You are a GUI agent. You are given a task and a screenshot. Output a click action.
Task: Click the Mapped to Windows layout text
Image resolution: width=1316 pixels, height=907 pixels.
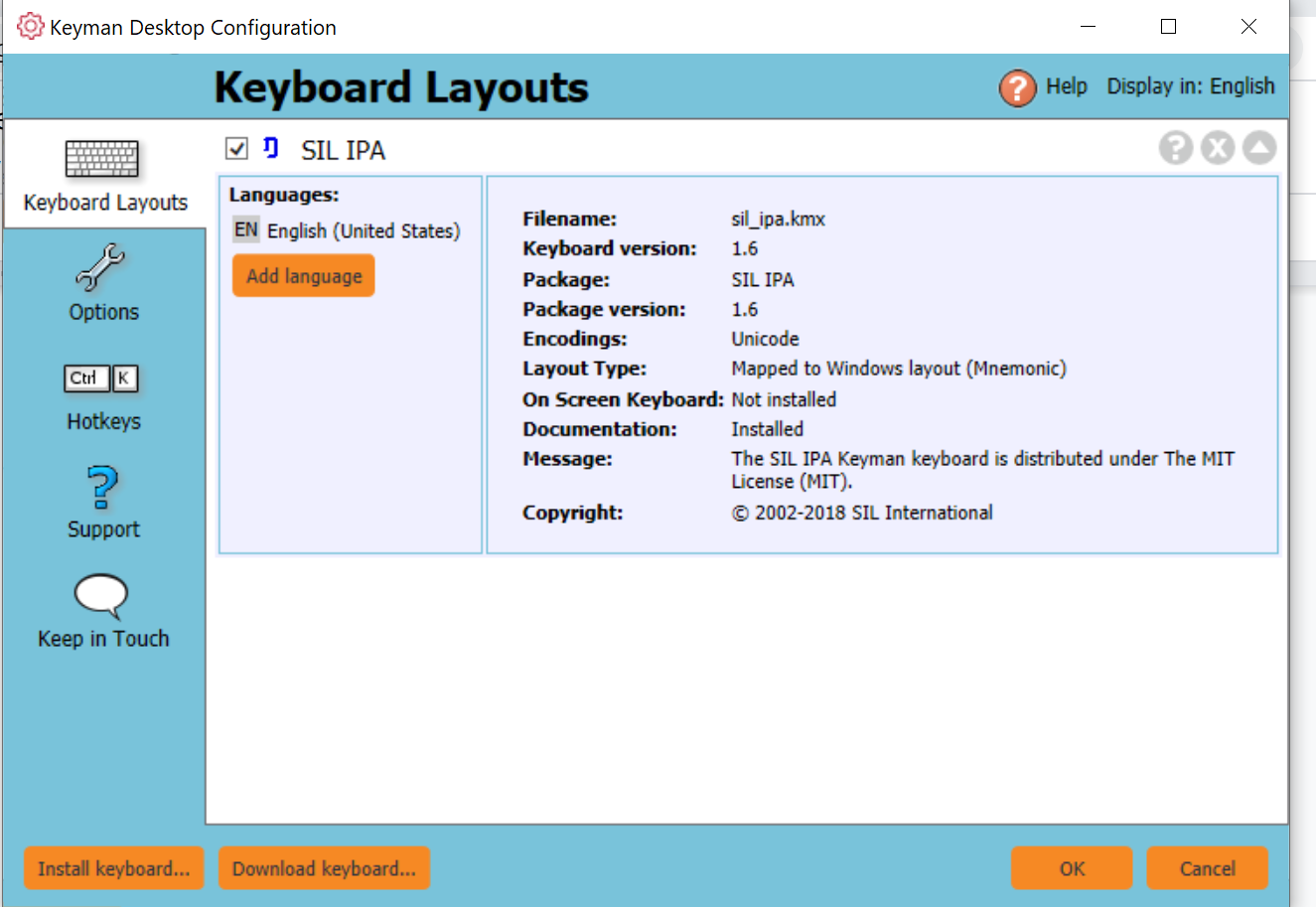[899, 369]
